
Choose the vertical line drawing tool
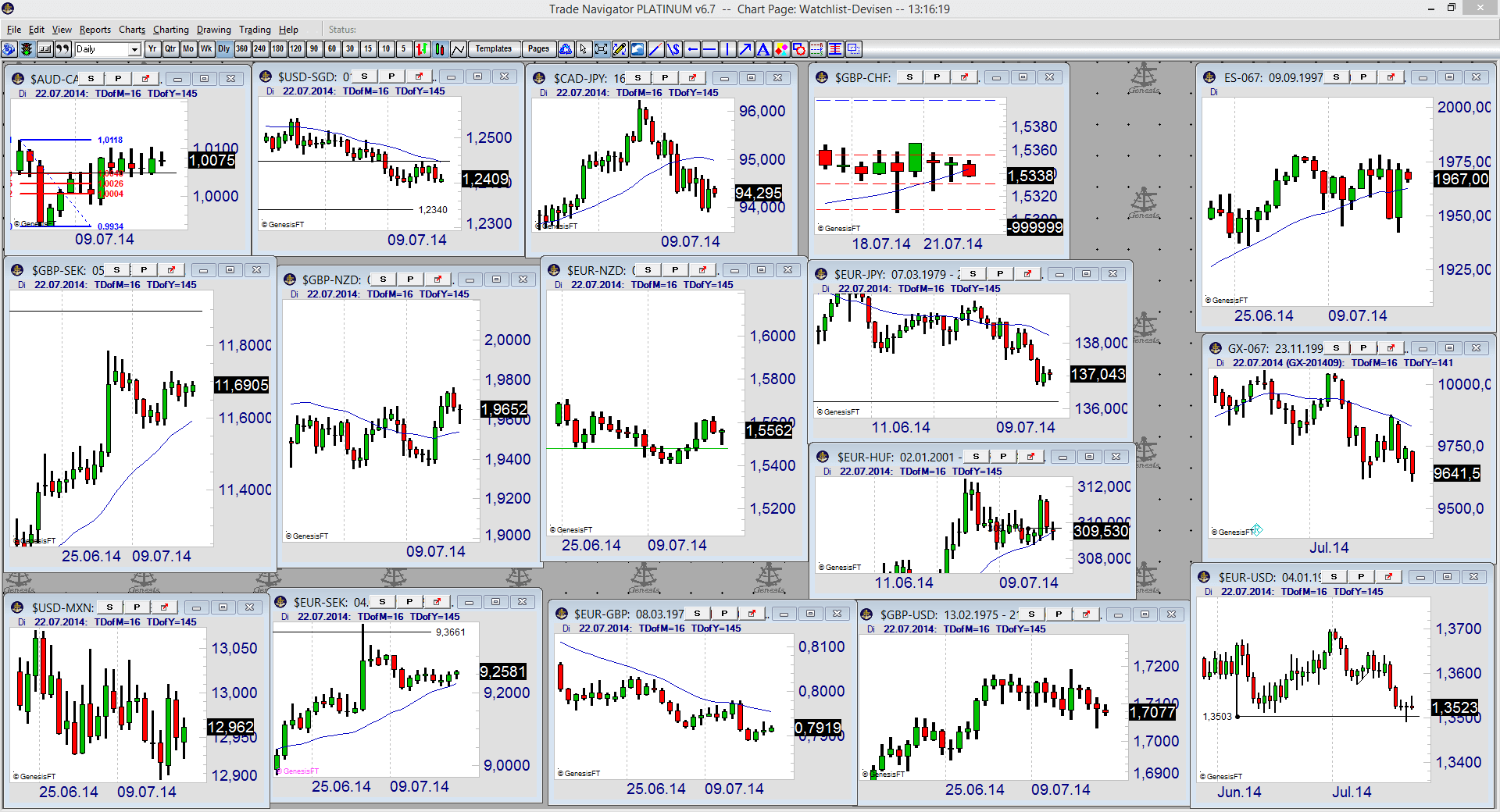coord(727,49)
